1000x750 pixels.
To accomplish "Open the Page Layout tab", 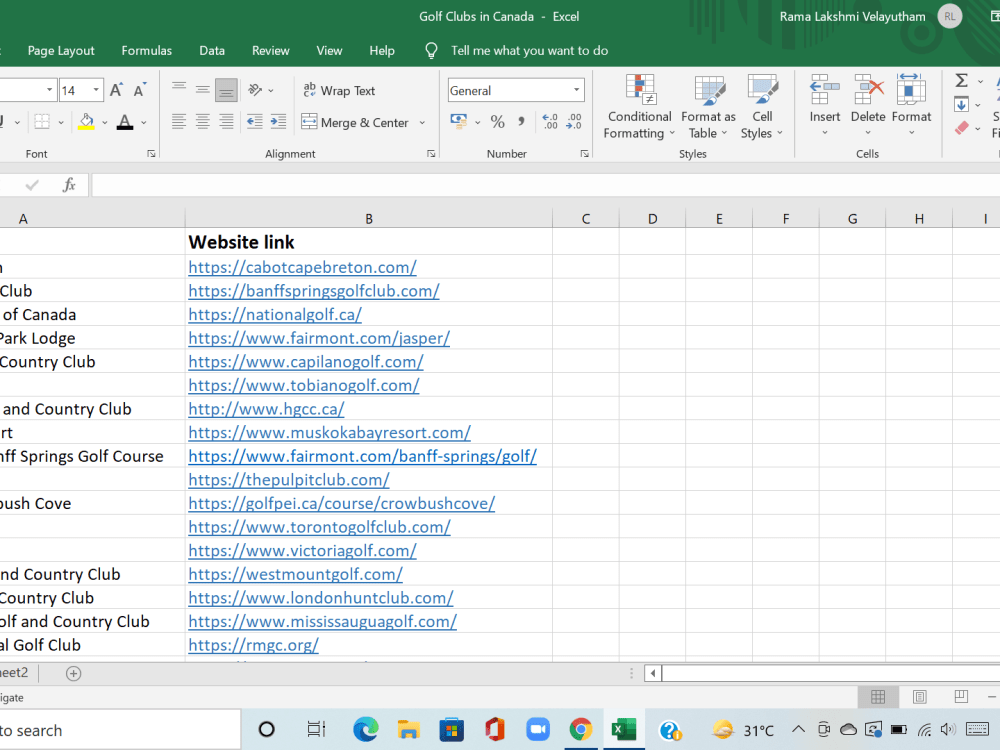I will click(x=61, y=50).
